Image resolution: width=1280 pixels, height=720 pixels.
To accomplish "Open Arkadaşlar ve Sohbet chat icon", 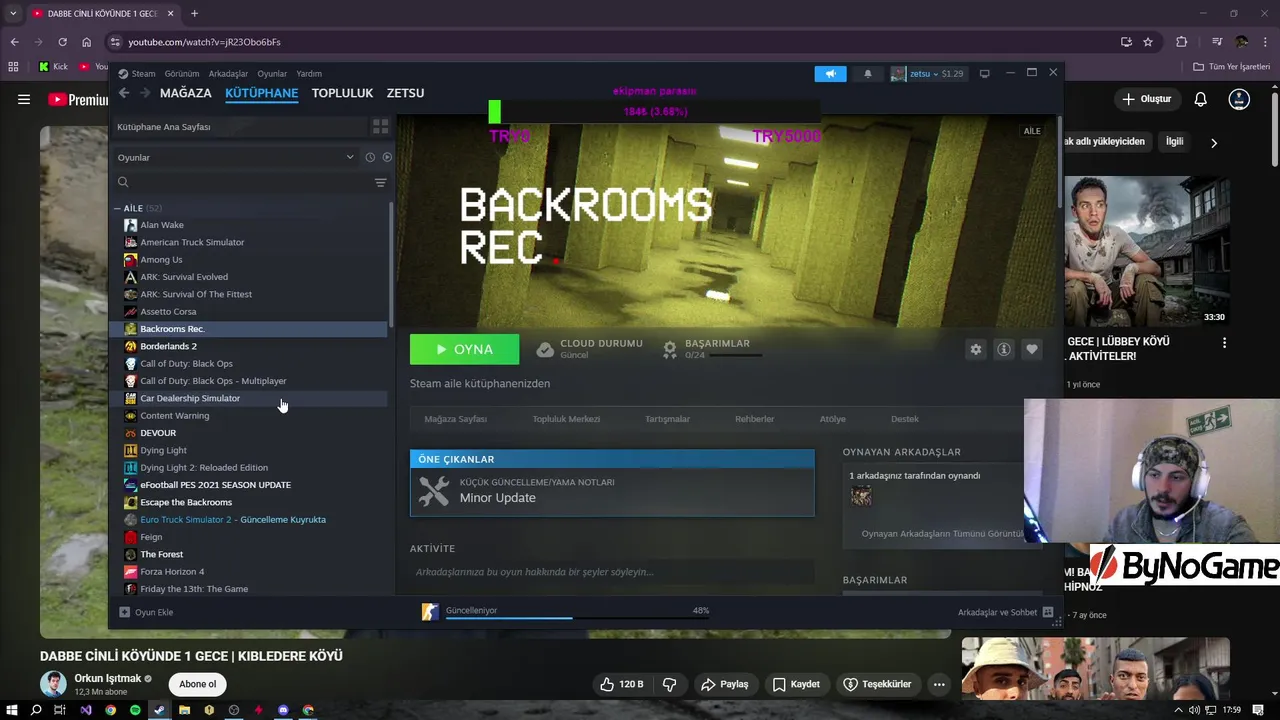I will click(1048, 612).
